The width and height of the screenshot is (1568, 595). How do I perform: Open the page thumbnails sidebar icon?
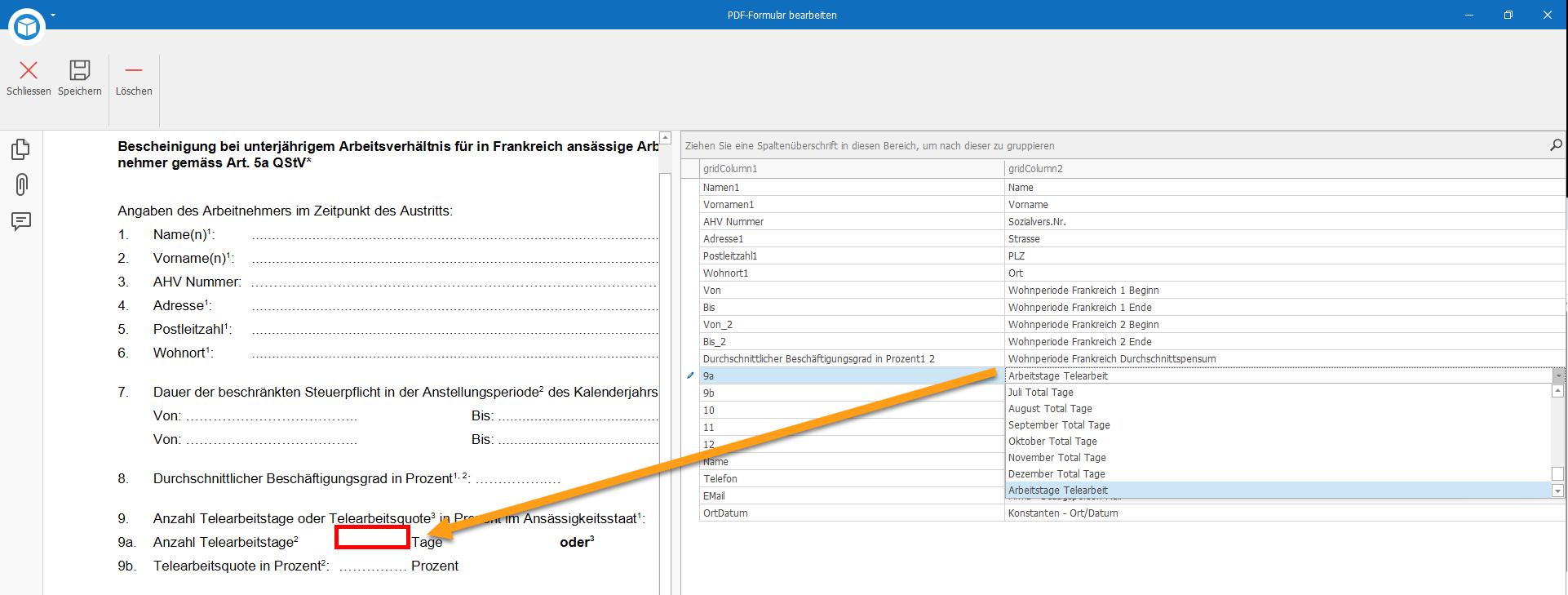click(x=21, y=149)
